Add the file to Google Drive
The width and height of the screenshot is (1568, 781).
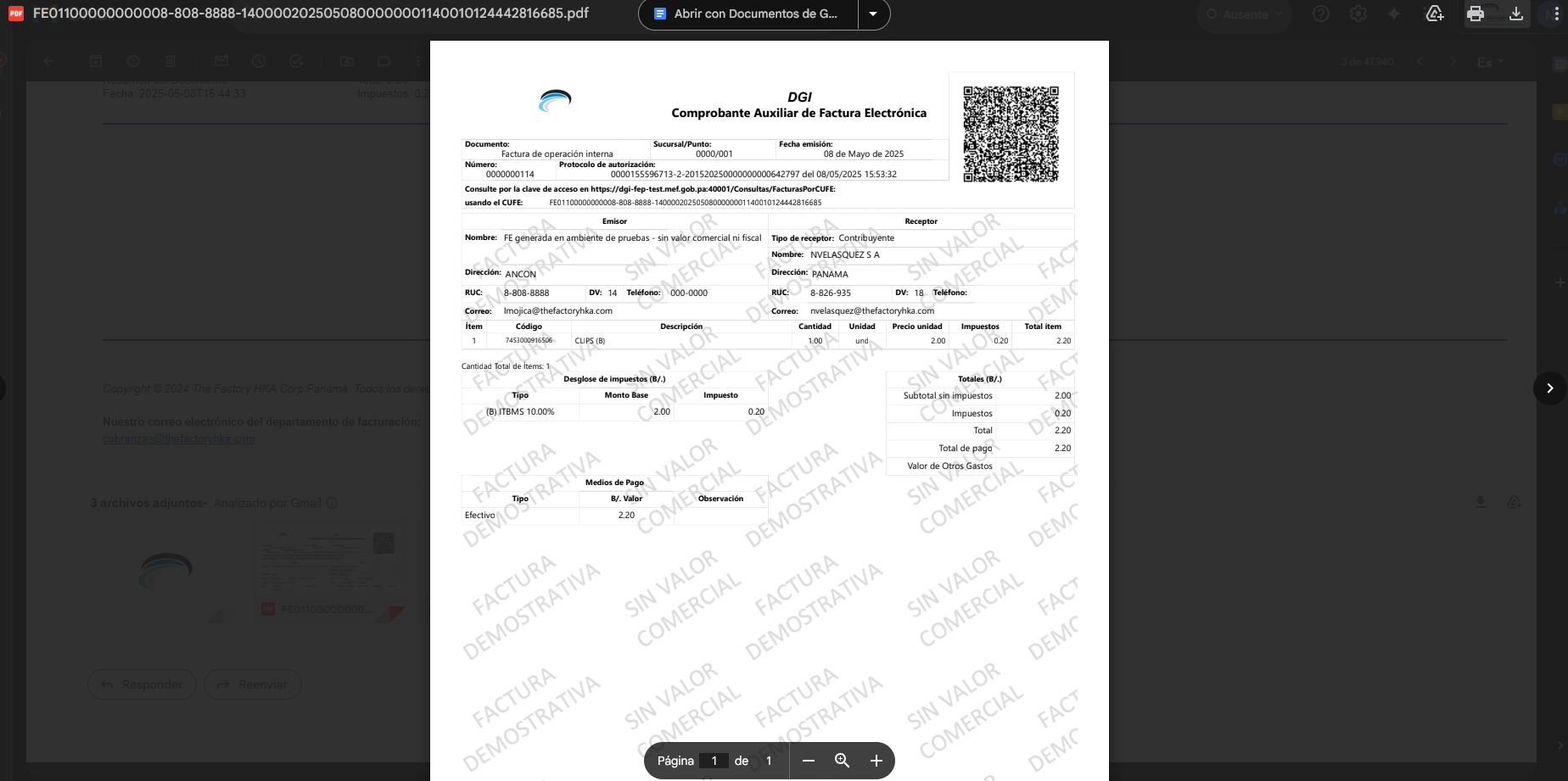(x=1435, y=14)
